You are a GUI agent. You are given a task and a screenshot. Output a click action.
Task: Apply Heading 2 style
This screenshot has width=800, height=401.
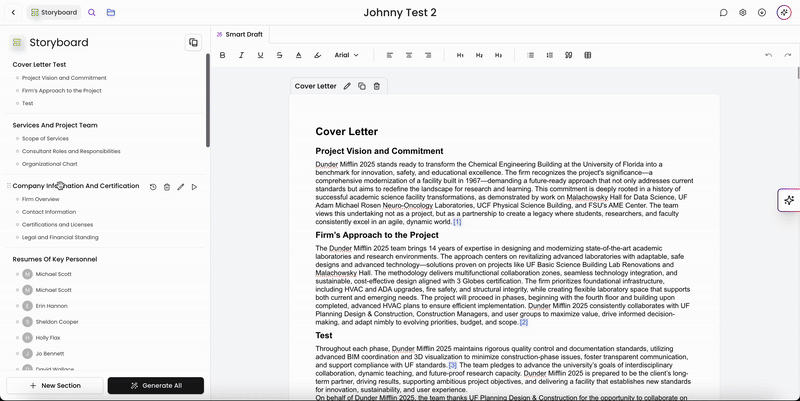click(479, 55)
